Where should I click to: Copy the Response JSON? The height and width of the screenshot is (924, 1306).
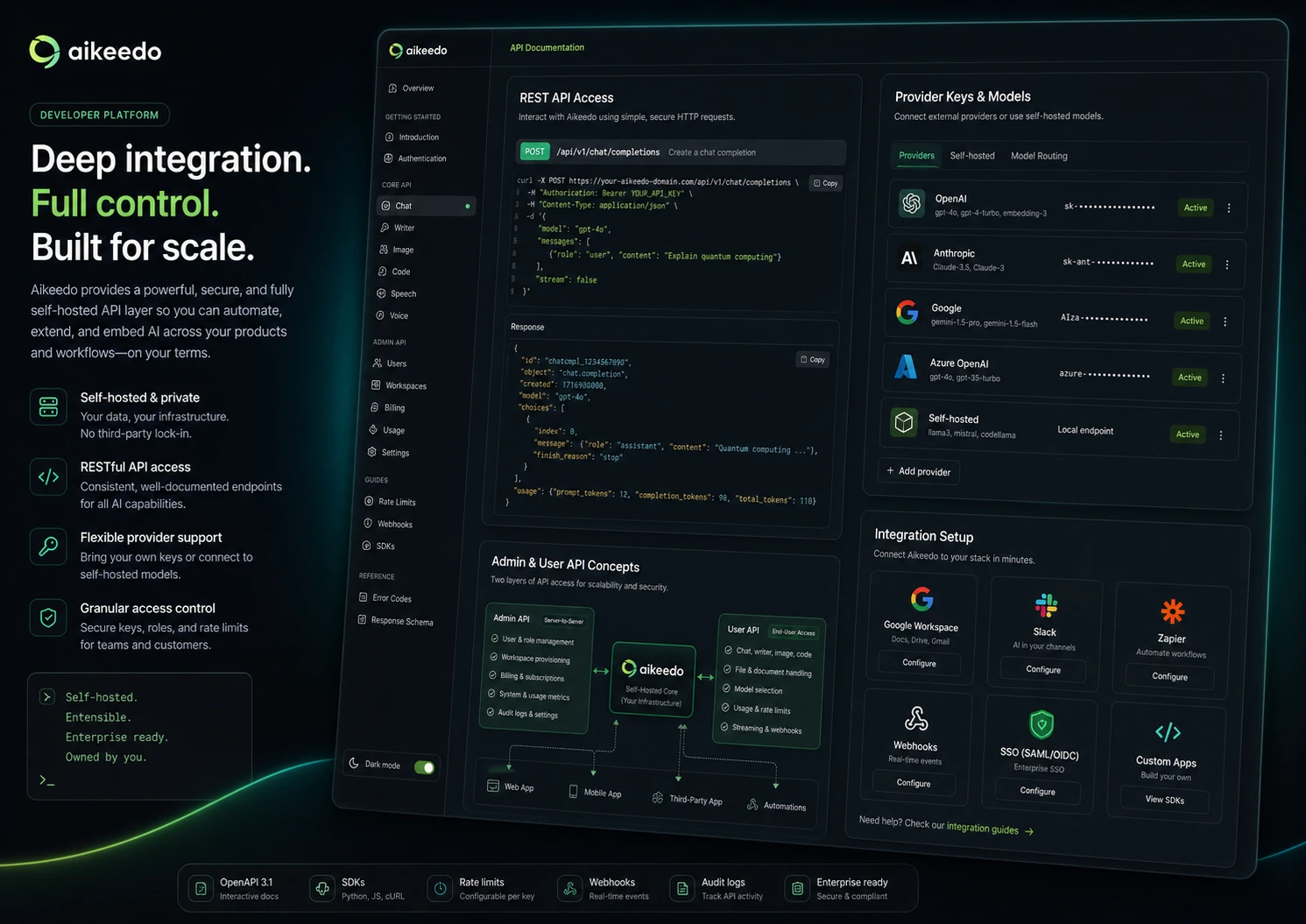click(x=813, y=359)
